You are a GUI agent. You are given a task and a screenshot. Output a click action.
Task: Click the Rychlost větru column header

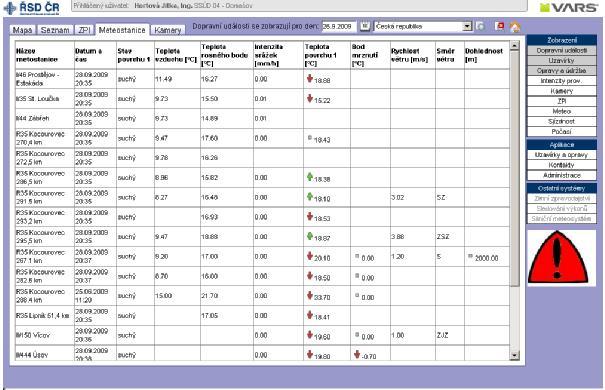point(412,55)
